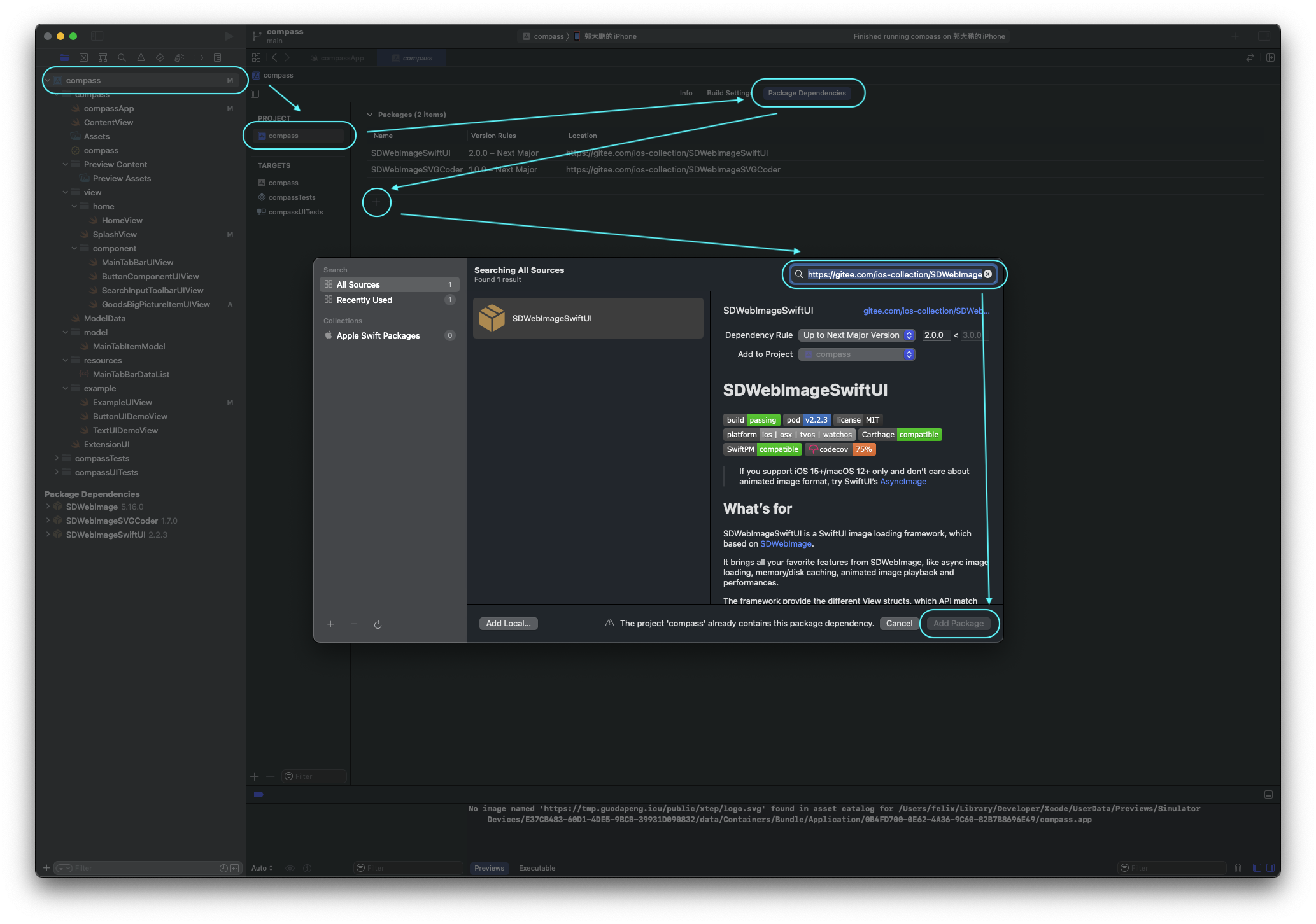The height and width of the screenshot is (924, 1316).
Task: Toggle the inspector panel visibility
Action: click(1264, 36)
